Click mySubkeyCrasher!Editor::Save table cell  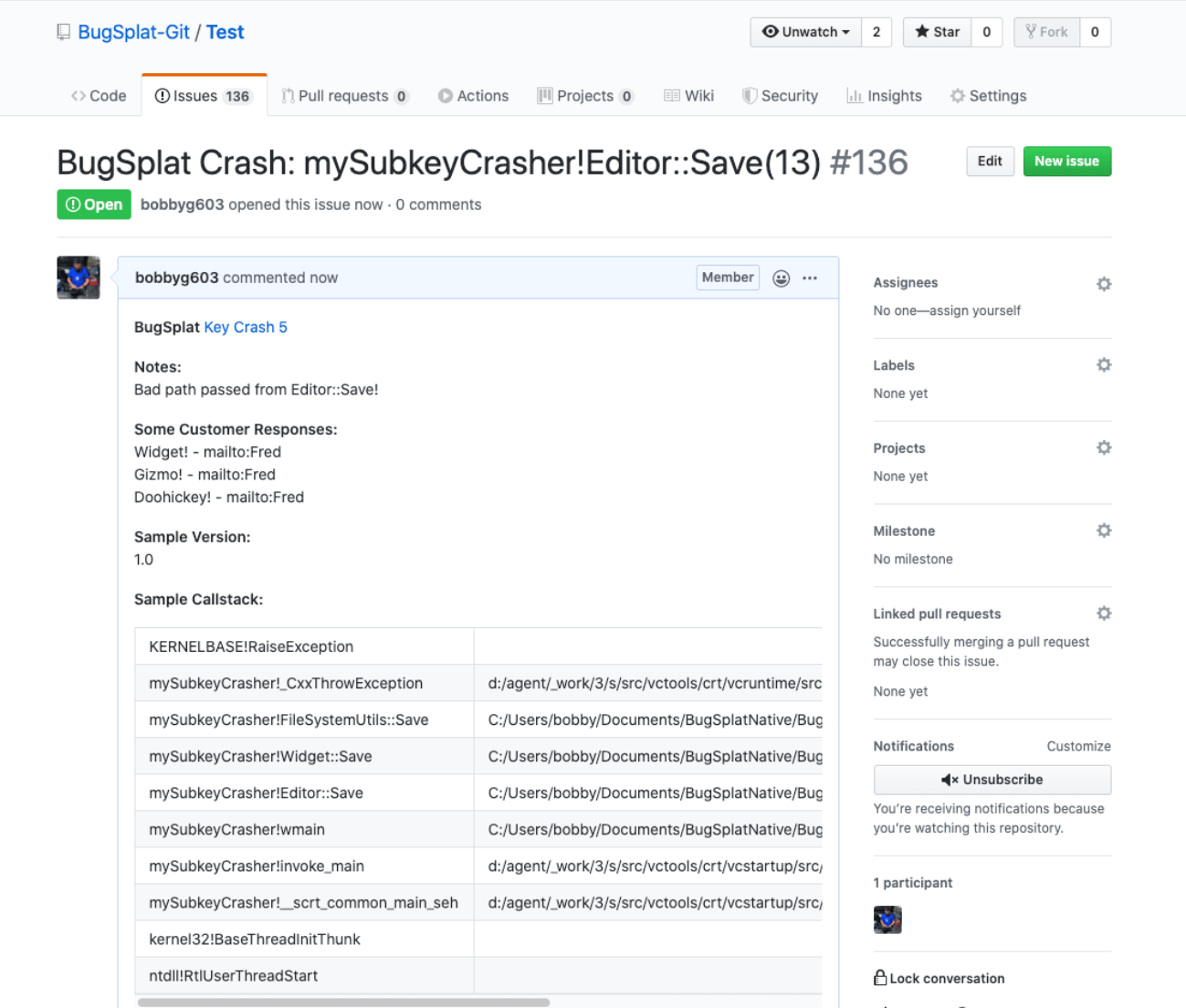tap(304, 793)
